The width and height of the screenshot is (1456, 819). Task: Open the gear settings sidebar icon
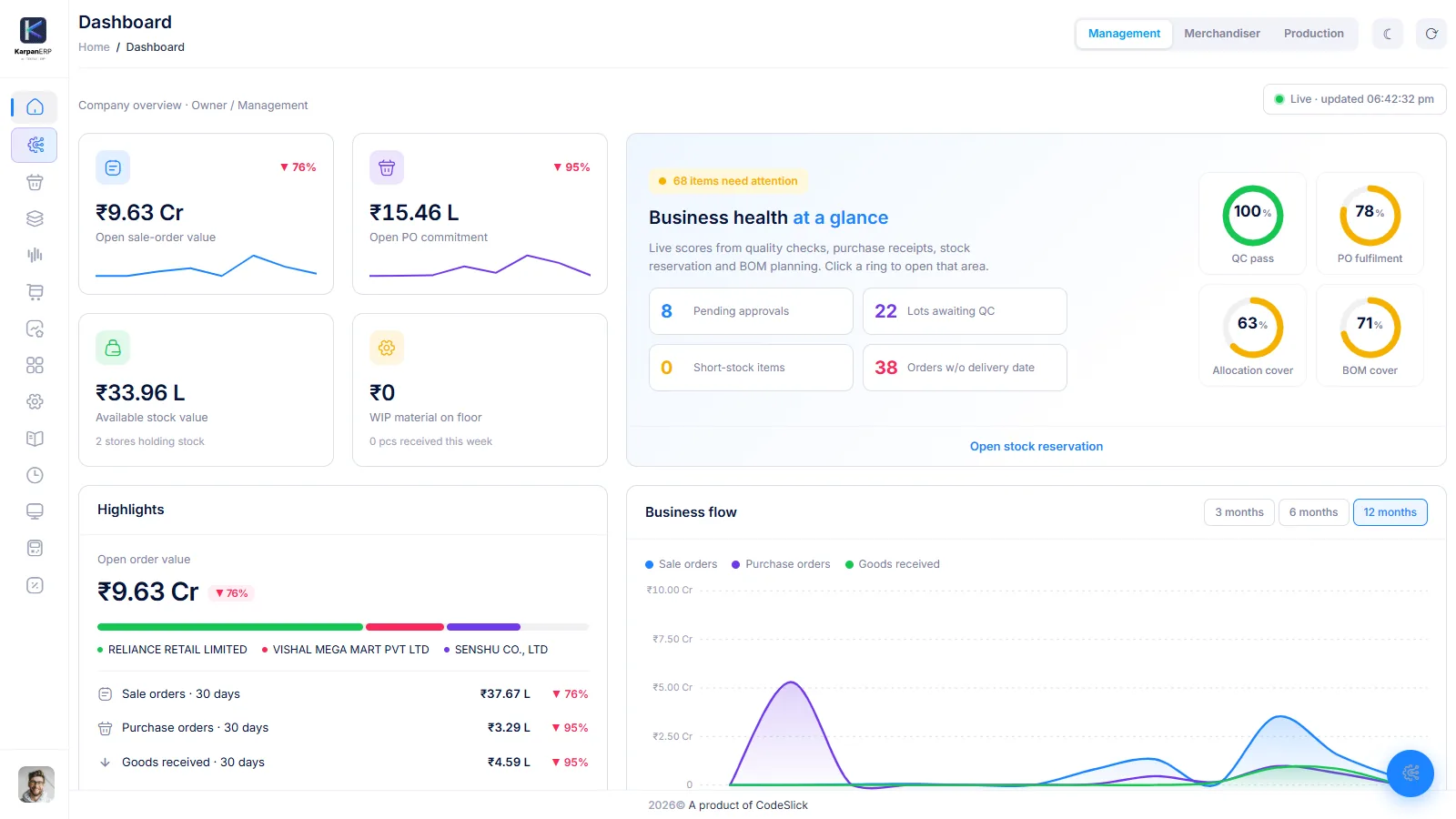[x=35, y=401]
